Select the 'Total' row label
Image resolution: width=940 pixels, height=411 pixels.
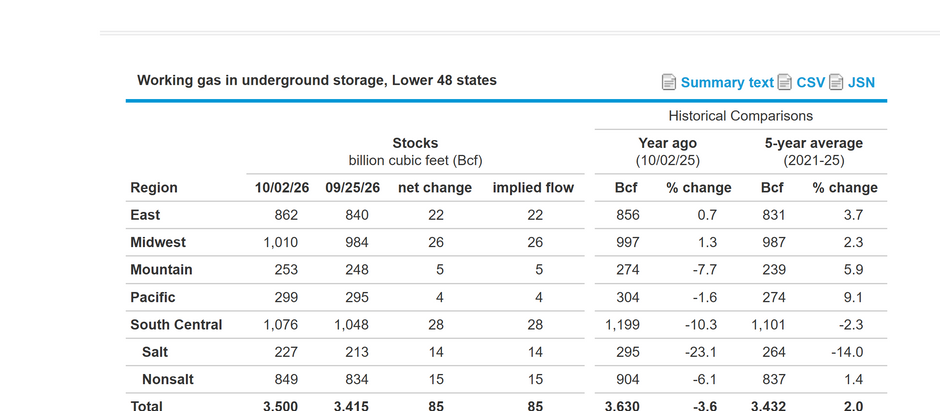tap(146, 406)
